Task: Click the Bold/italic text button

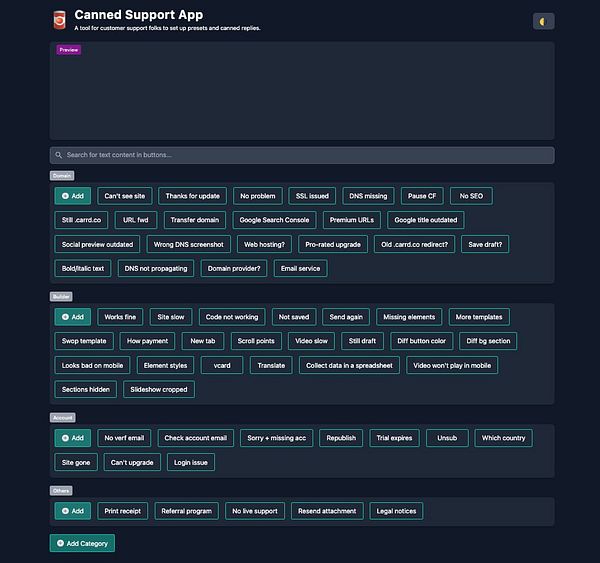Action: tap(83, 268)
